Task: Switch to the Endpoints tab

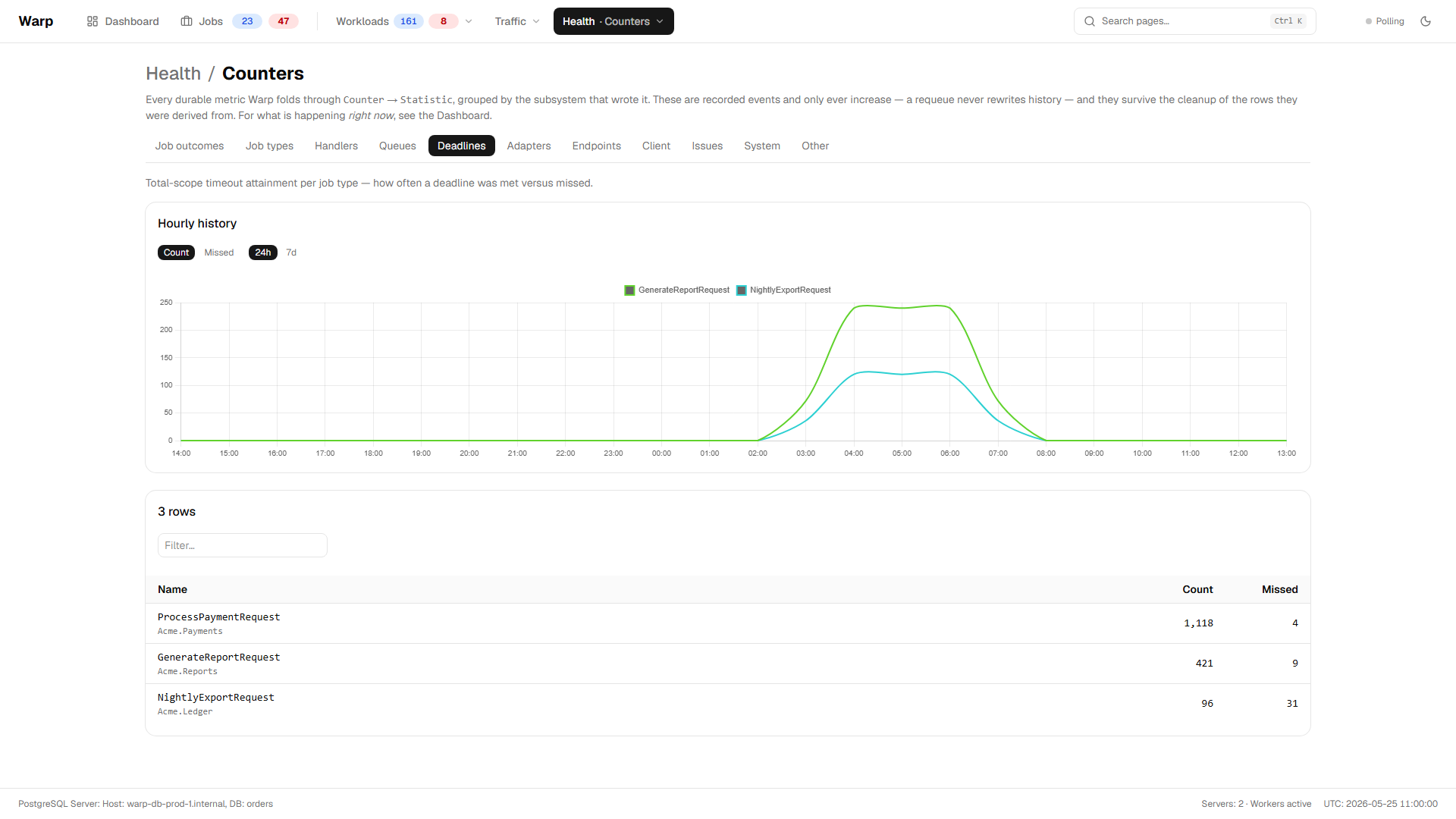Action: pos(597,146)
